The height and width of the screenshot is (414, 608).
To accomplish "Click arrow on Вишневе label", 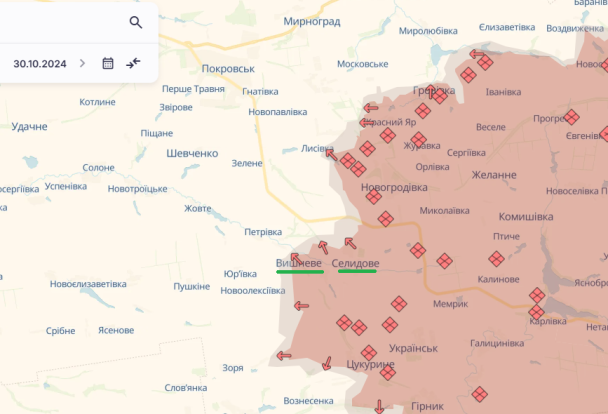I will (x=297, y=259).
